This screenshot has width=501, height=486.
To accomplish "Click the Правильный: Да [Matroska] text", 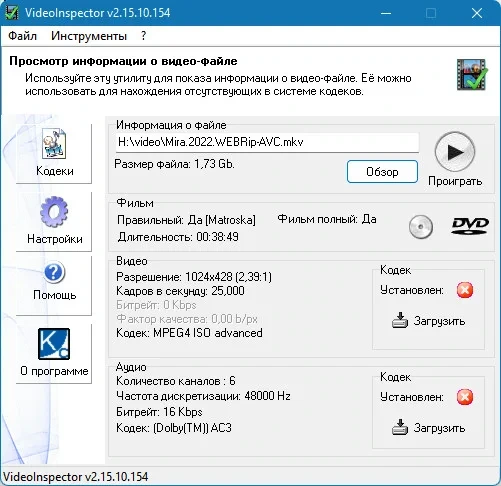I will [x=186, y=220].
